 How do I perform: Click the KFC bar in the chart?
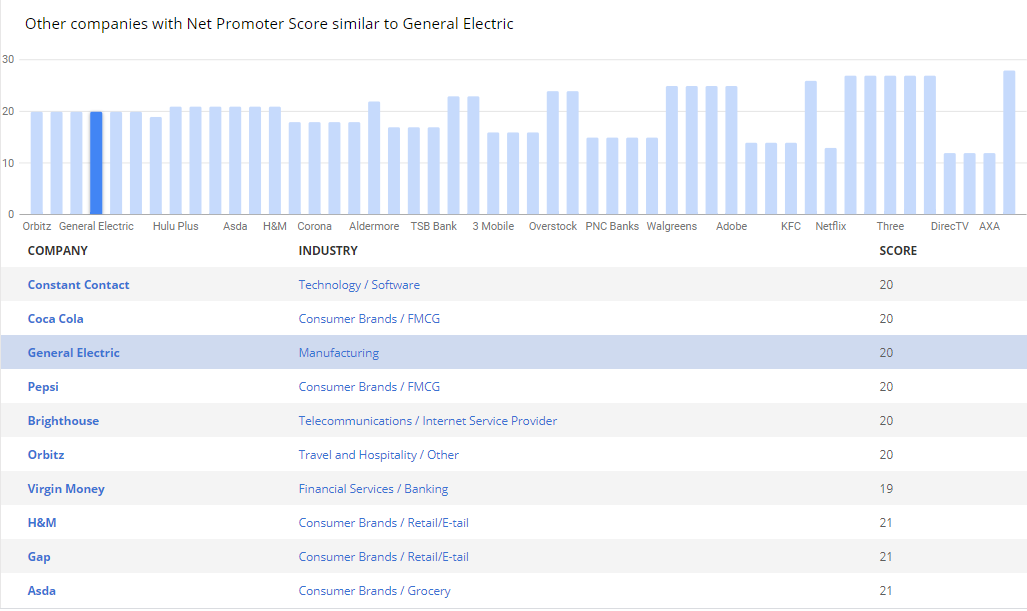tap(791, 178)
